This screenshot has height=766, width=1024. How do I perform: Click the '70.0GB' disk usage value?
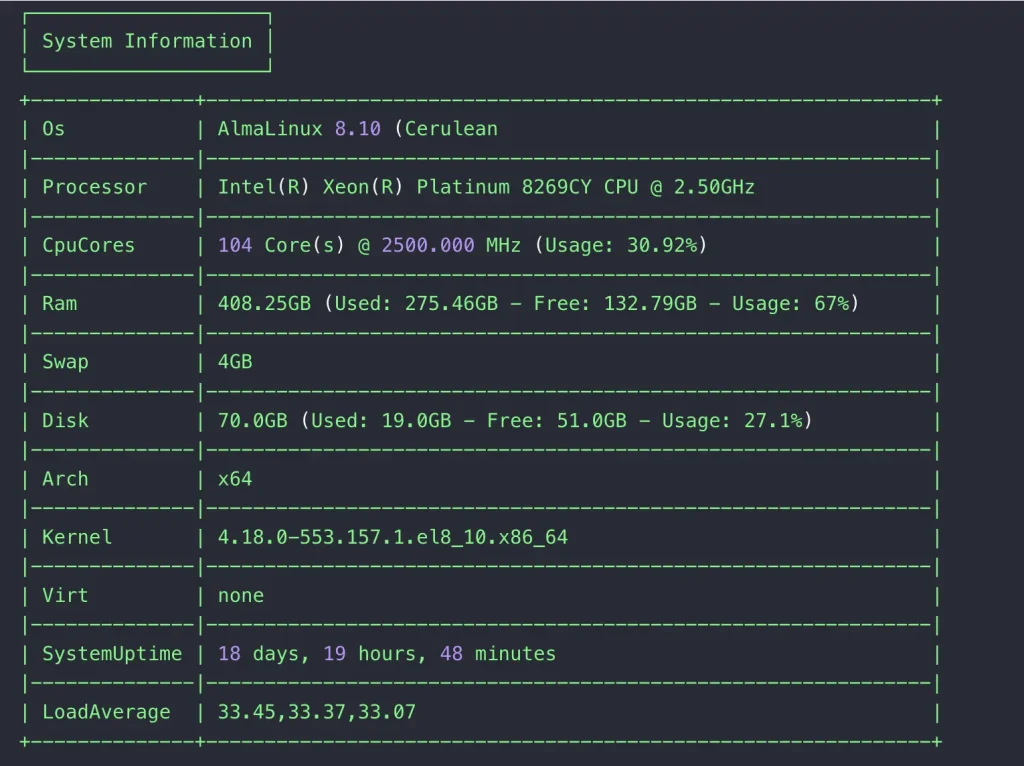pyautogui.click(x=515, y=421)
